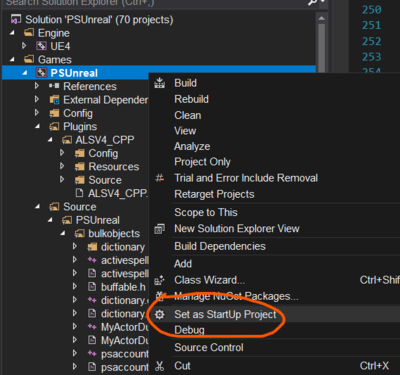Click the gear icon beside Set as StartUp Project

160,314
